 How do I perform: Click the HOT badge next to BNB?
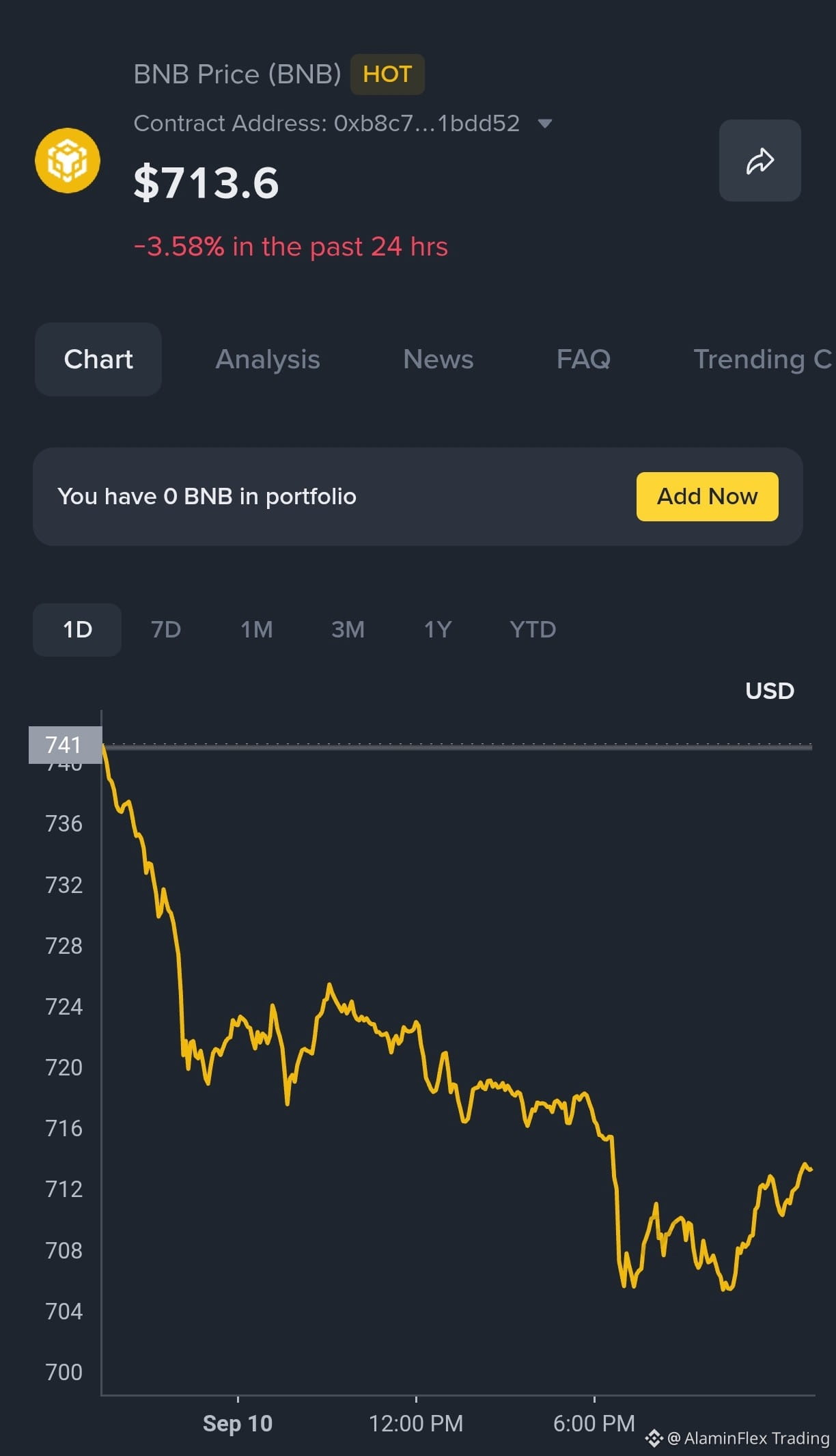click(x=387, y=74)
